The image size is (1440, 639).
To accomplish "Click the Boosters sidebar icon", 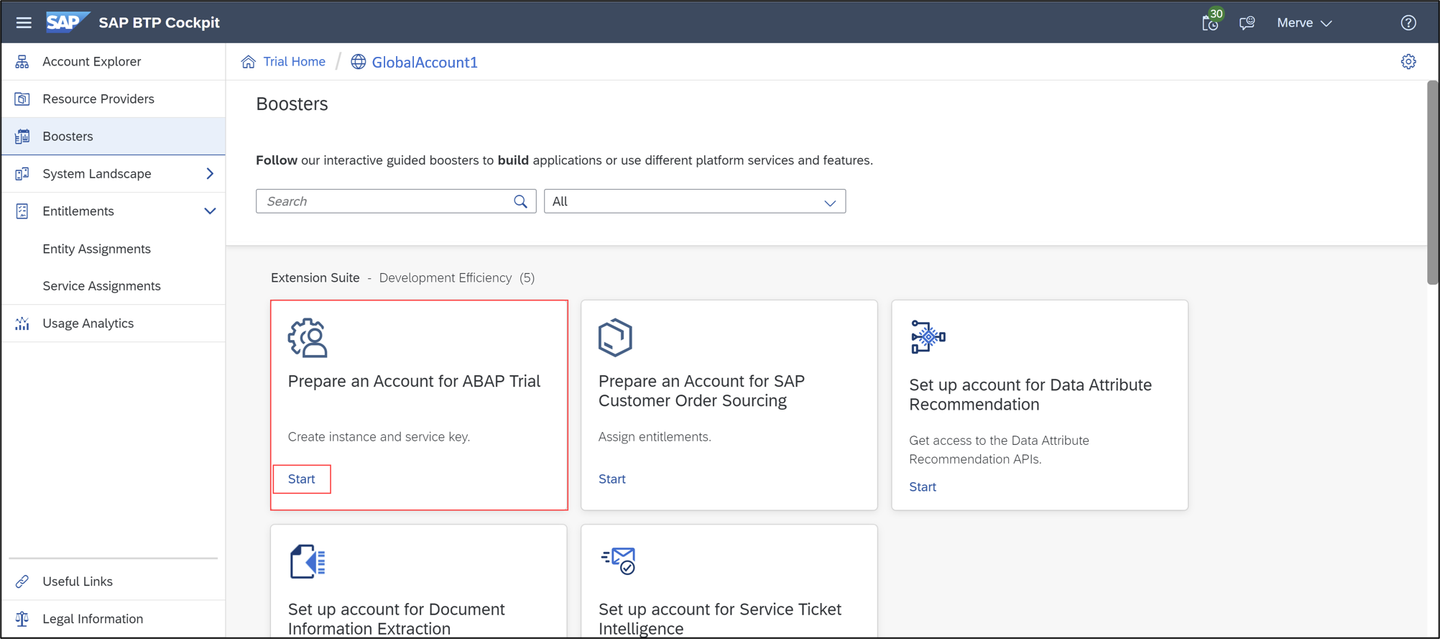I will 22,136.
